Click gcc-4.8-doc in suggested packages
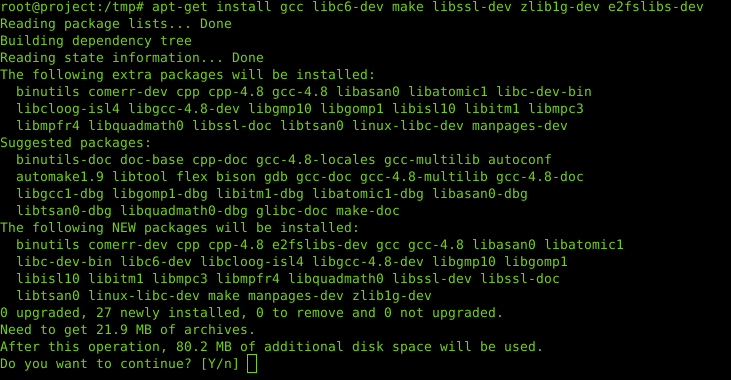The image size is (731, 380). click(x=539, y=177)
